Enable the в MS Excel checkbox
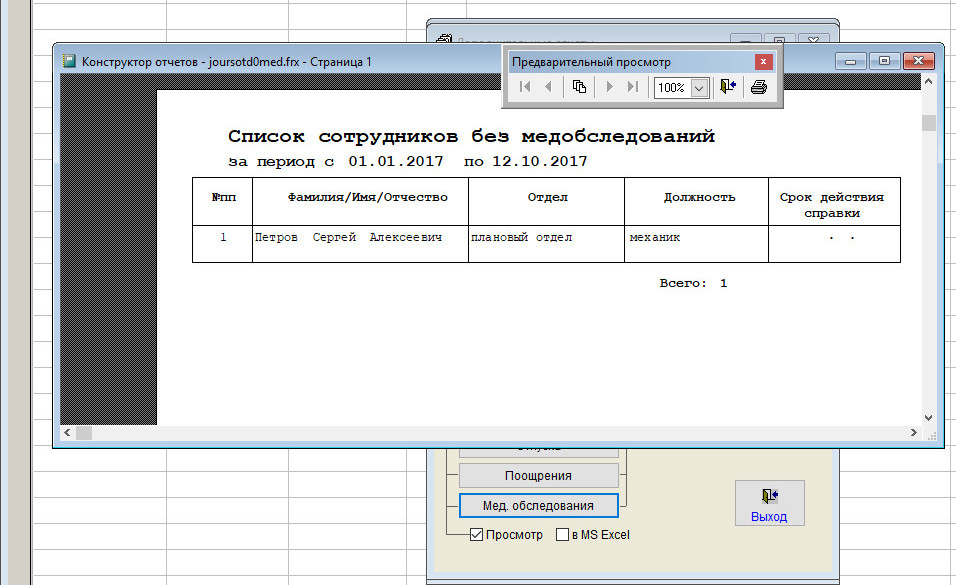This screenshot has height=585, width=956. point(562,535)
